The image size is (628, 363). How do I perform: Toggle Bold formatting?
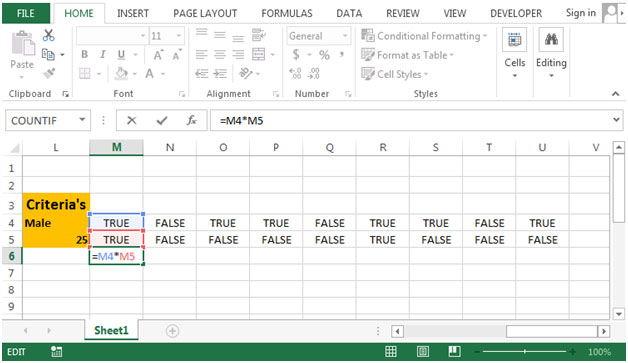pyautogui.click(x=85, y=54)
